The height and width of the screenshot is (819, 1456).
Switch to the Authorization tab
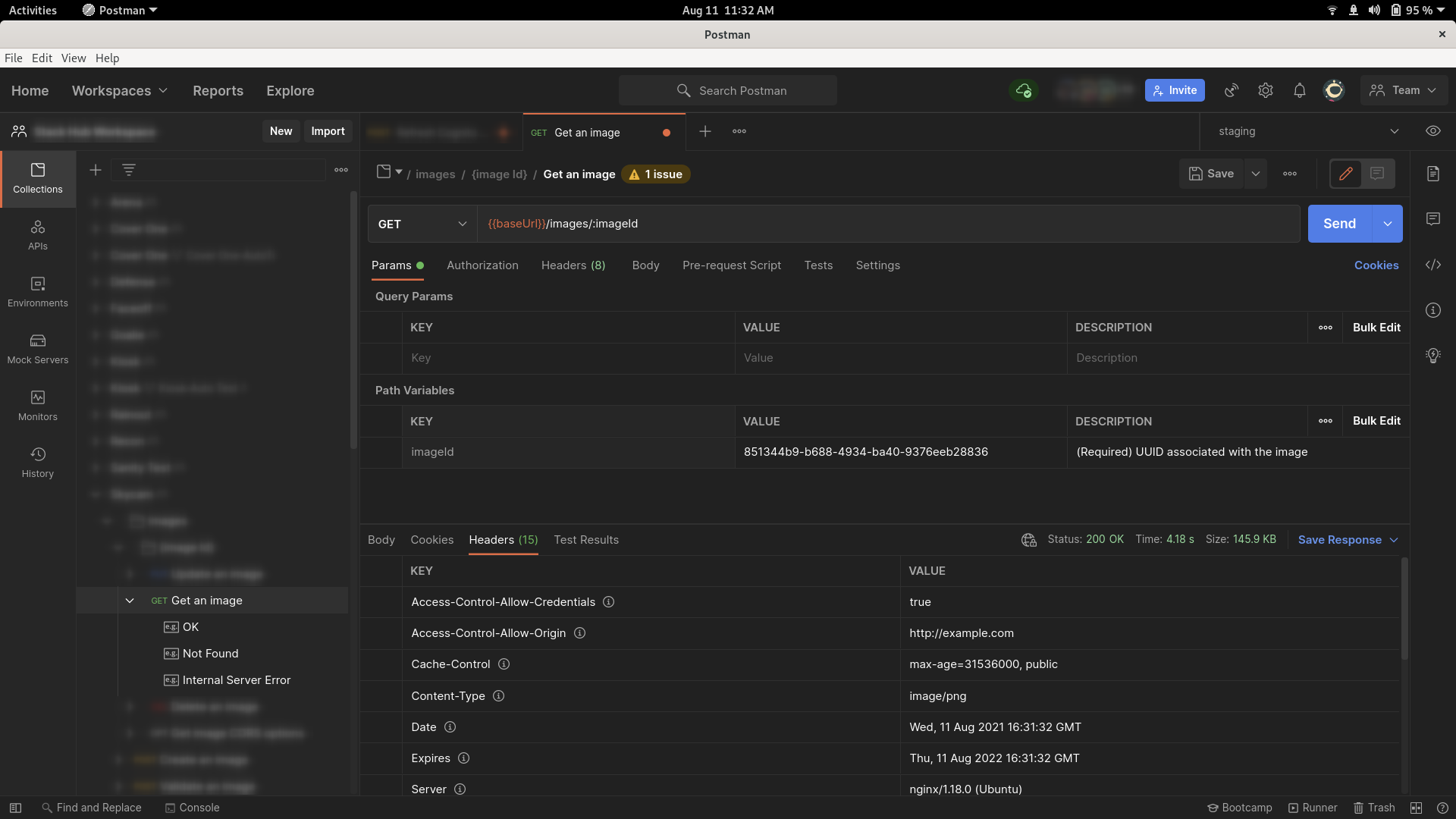click(x=482, y=265)
